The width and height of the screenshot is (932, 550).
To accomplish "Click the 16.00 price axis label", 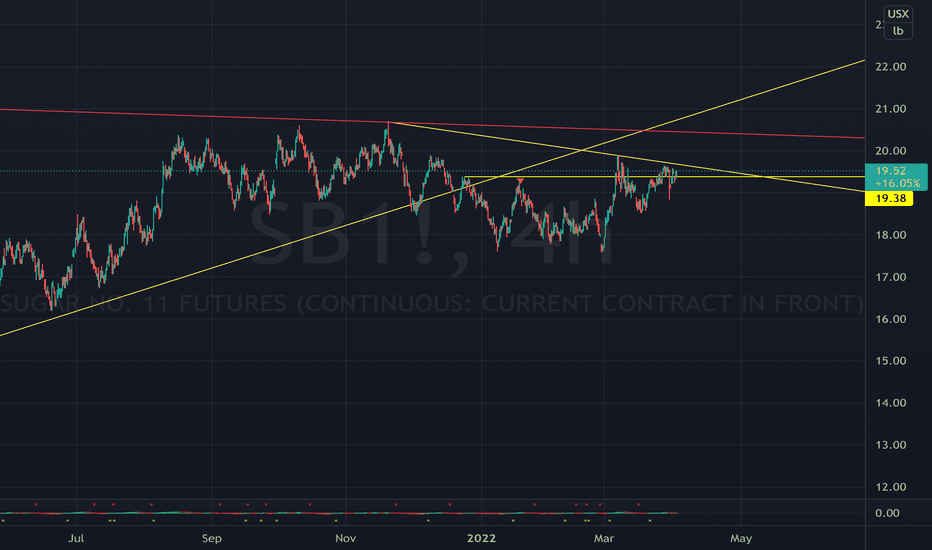I will click(x=890, y=319).
